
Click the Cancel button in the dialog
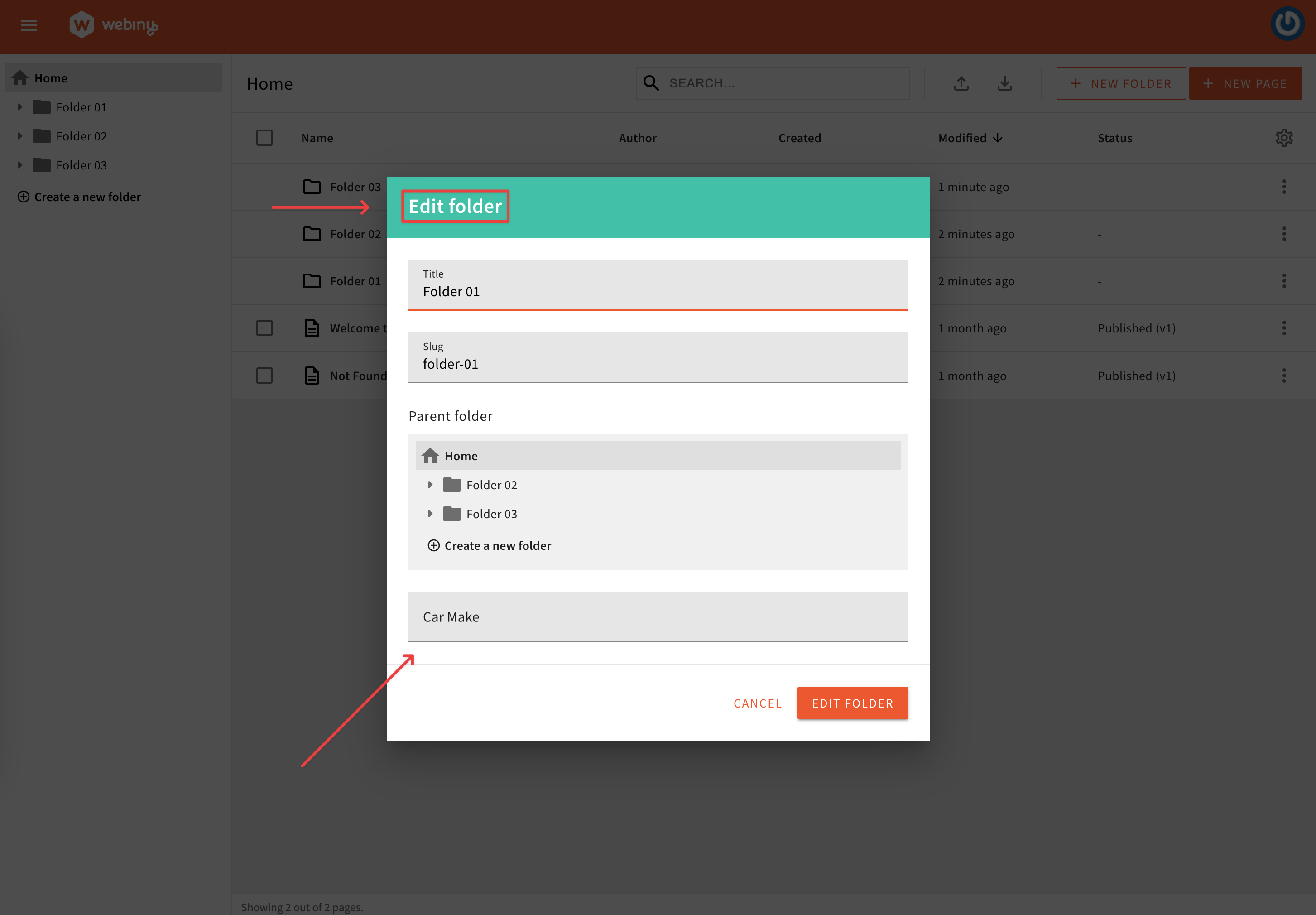pyautogui.click(x=757, y=703)
